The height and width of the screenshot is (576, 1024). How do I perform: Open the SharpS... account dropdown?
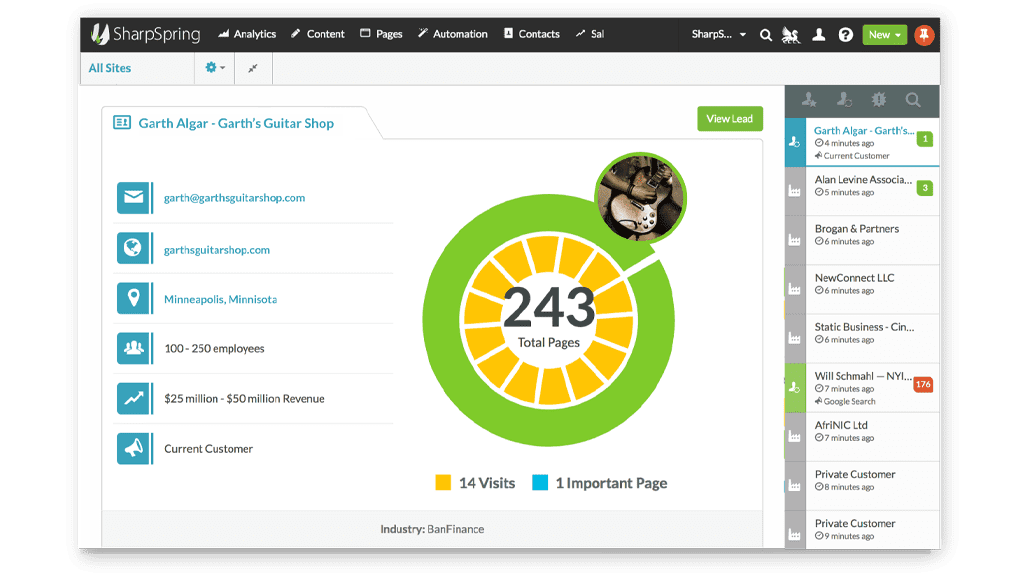(x=718, y=35)
